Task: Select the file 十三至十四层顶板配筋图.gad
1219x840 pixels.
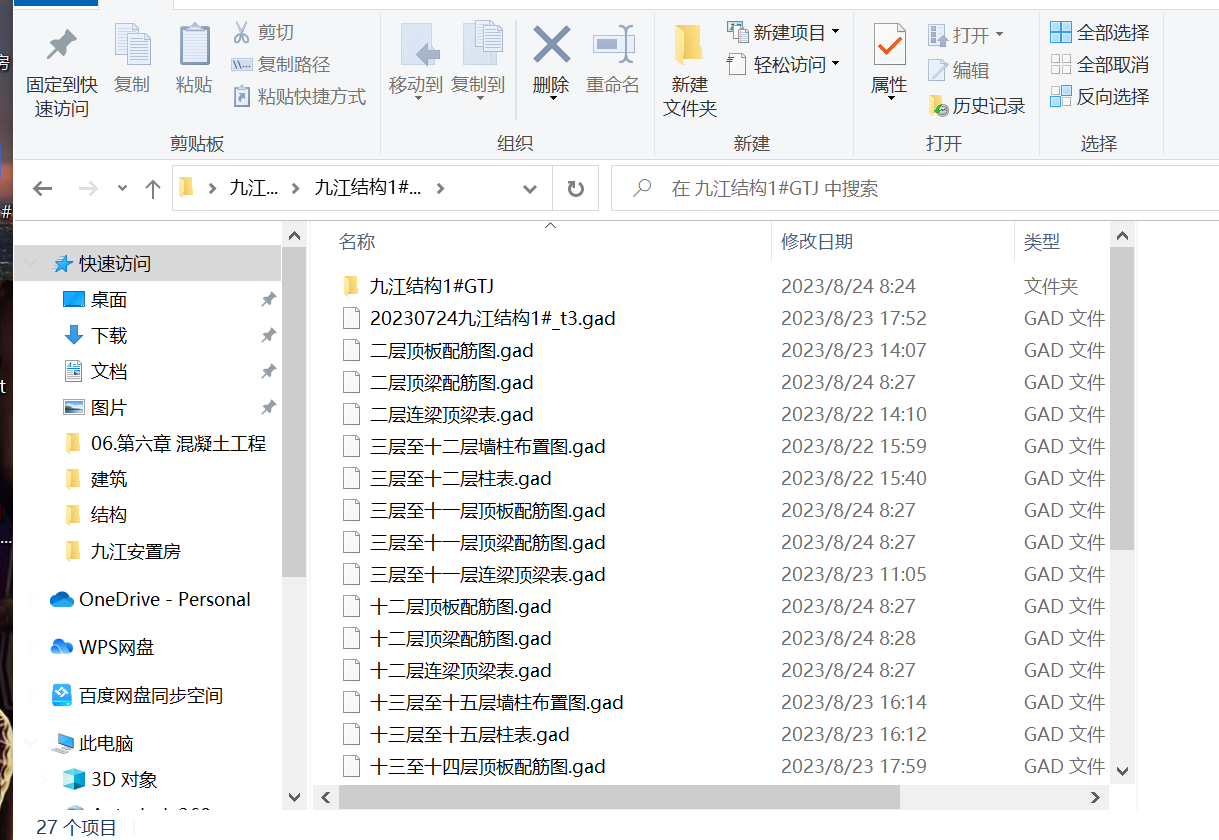Action: tap(722, 766)
